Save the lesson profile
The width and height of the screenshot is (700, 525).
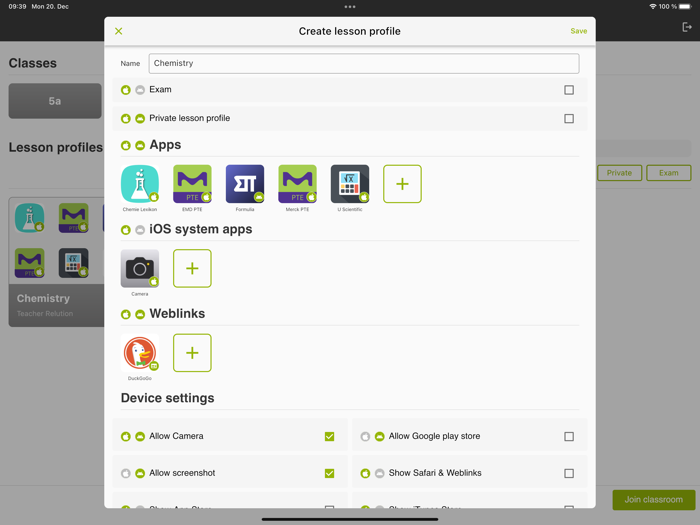579,31
